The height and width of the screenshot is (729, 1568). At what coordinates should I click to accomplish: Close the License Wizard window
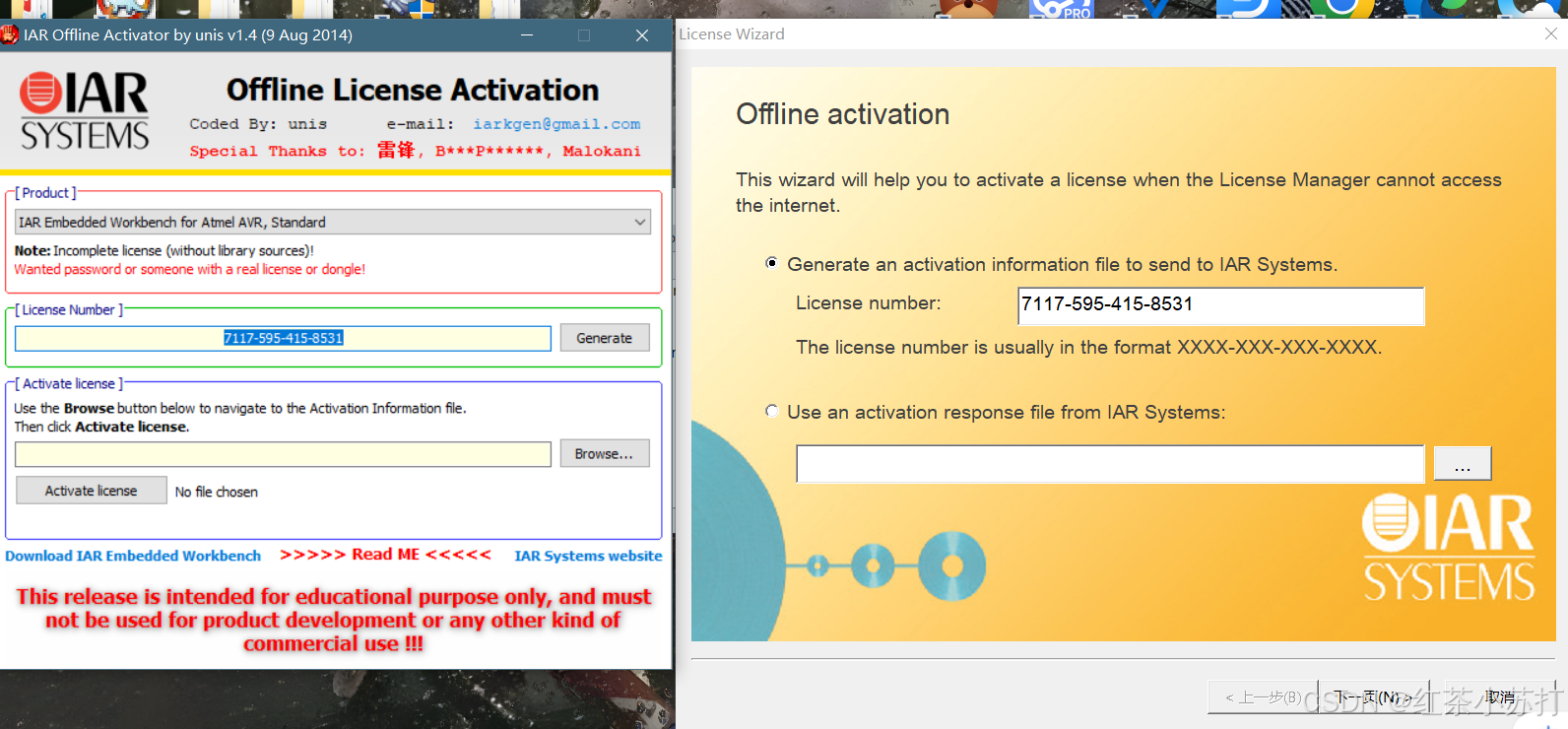pyautogui.click(x=1550, y=34)
